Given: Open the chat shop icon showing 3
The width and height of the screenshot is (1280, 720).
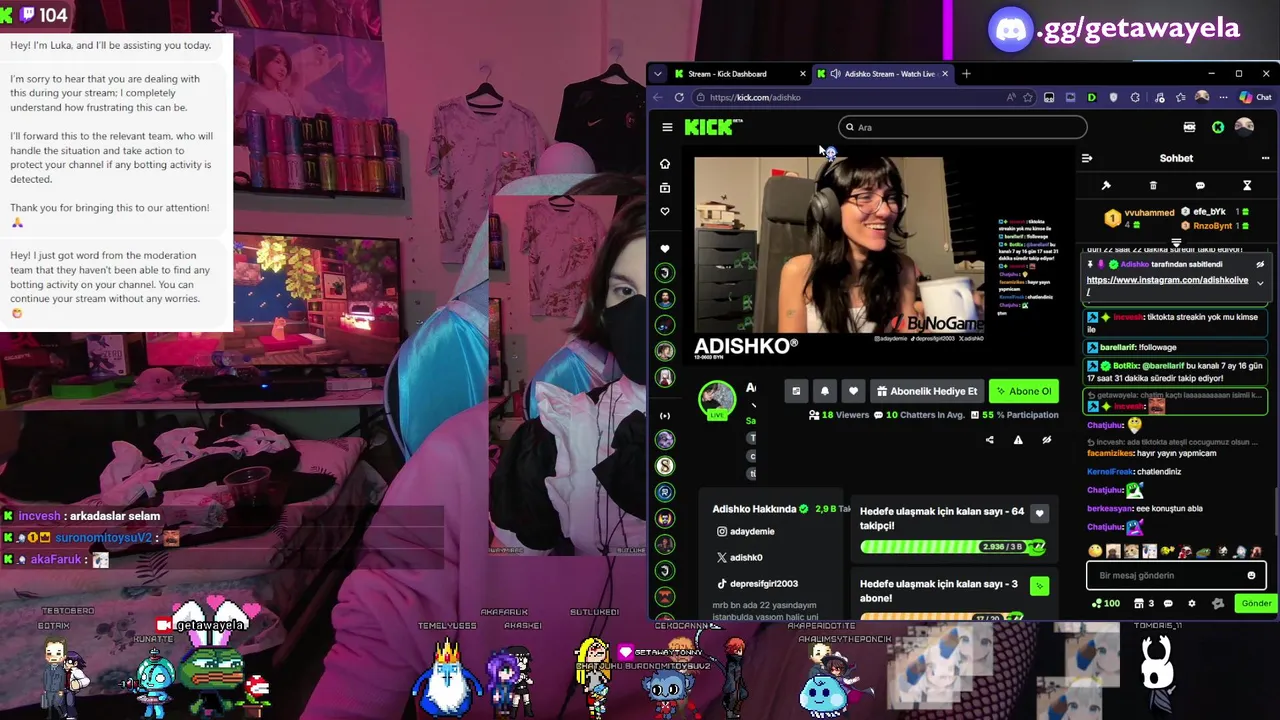Looking at the screenshot, I should point(1144,604).
